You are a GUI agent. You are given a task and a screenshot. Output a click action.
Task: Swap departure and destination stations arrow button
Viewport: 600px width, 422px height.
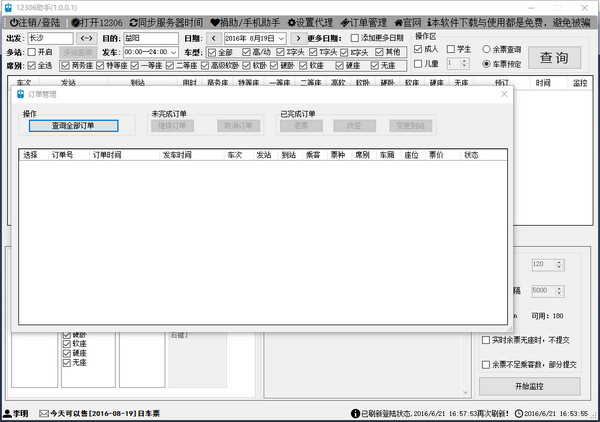87,38
